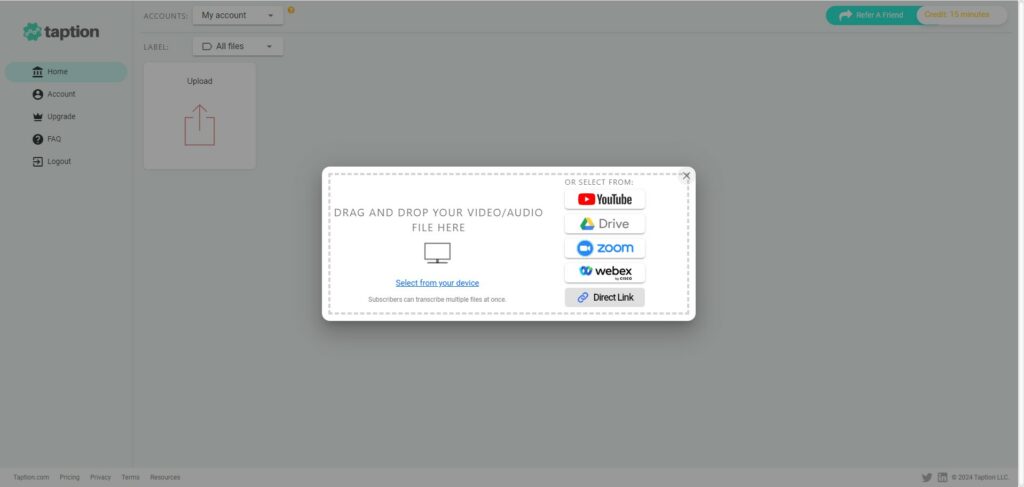
Task: Import from YouTube
Action: 605,199
